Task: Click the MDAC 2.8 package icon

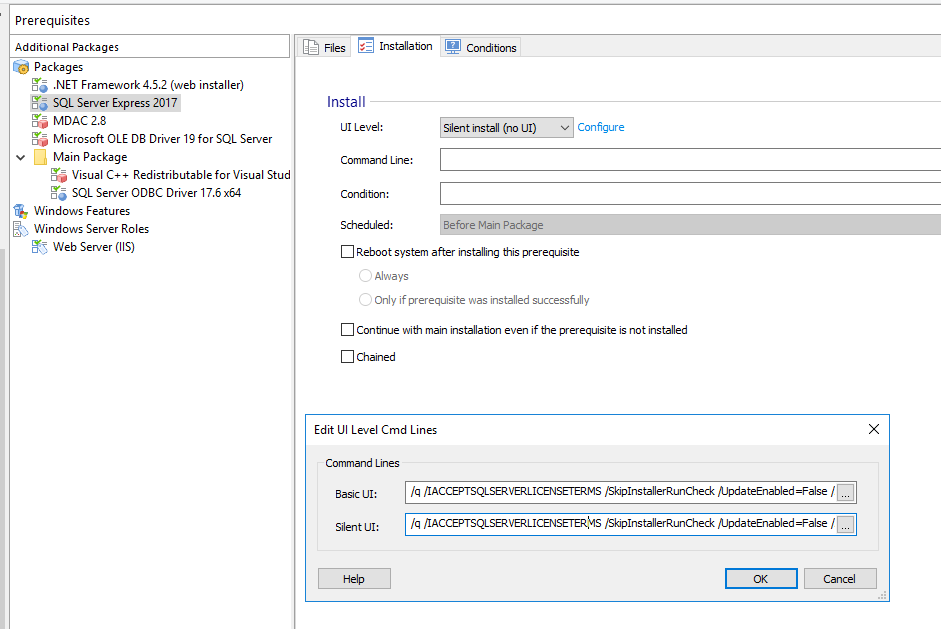Action: click(40, 121)
